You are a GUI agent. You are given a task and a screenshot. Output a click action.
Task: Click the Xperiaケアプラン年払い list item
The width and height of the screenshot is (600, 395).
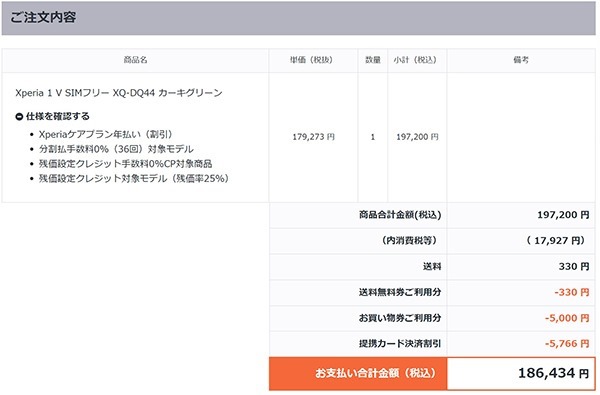106,134
